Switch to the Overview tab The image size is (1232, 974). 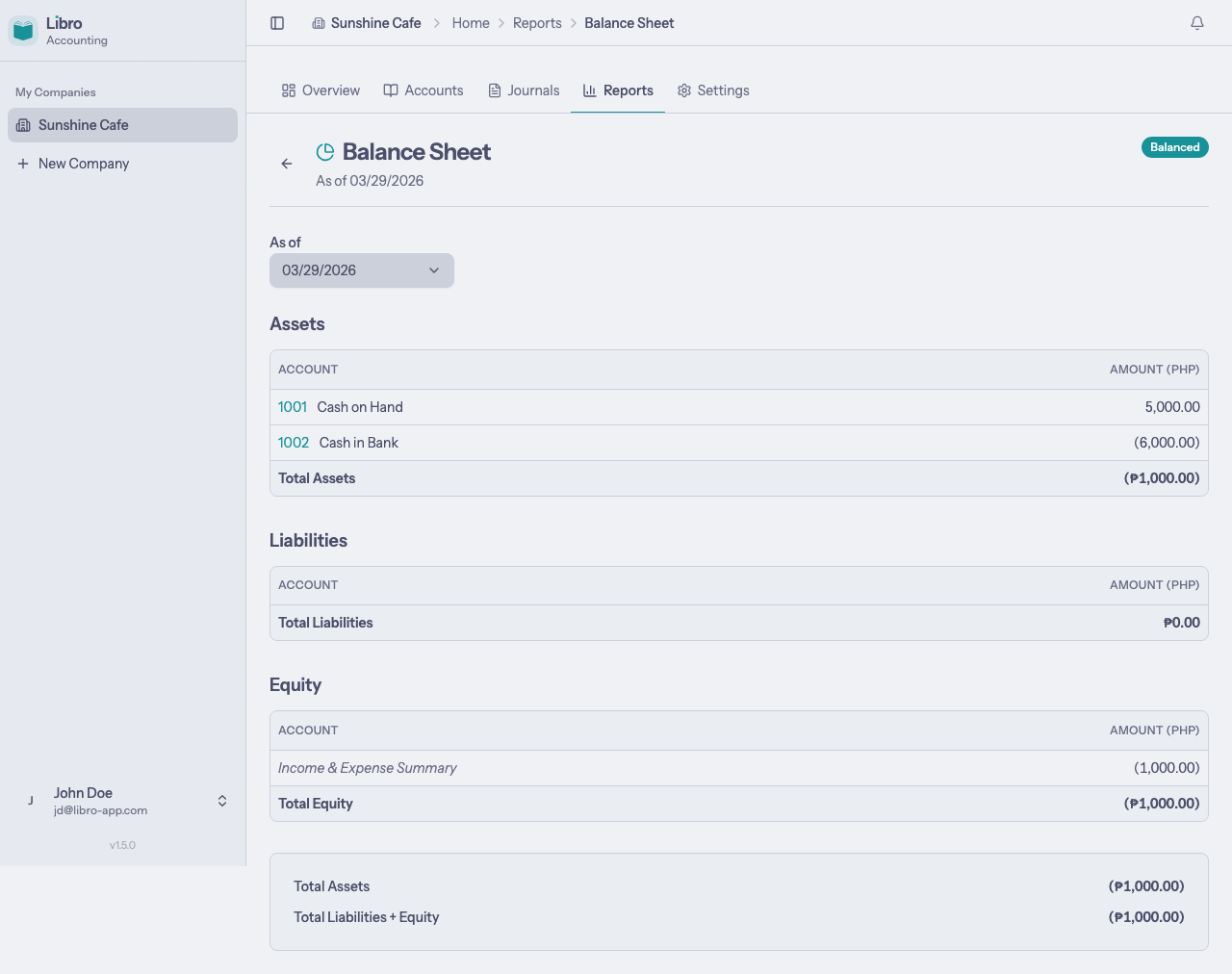321,90
